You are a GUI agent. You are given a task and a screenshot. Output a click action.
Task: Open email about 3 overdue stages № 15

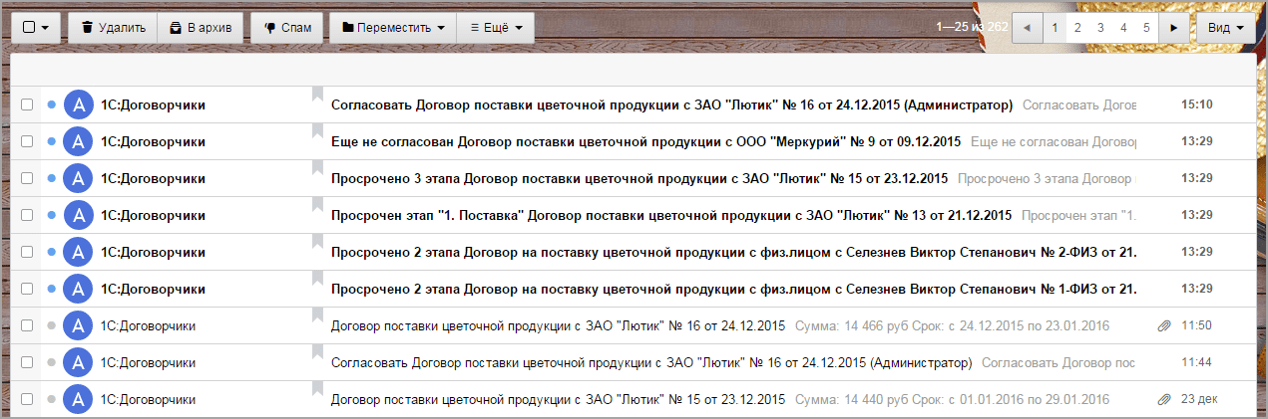pos(639,178)
